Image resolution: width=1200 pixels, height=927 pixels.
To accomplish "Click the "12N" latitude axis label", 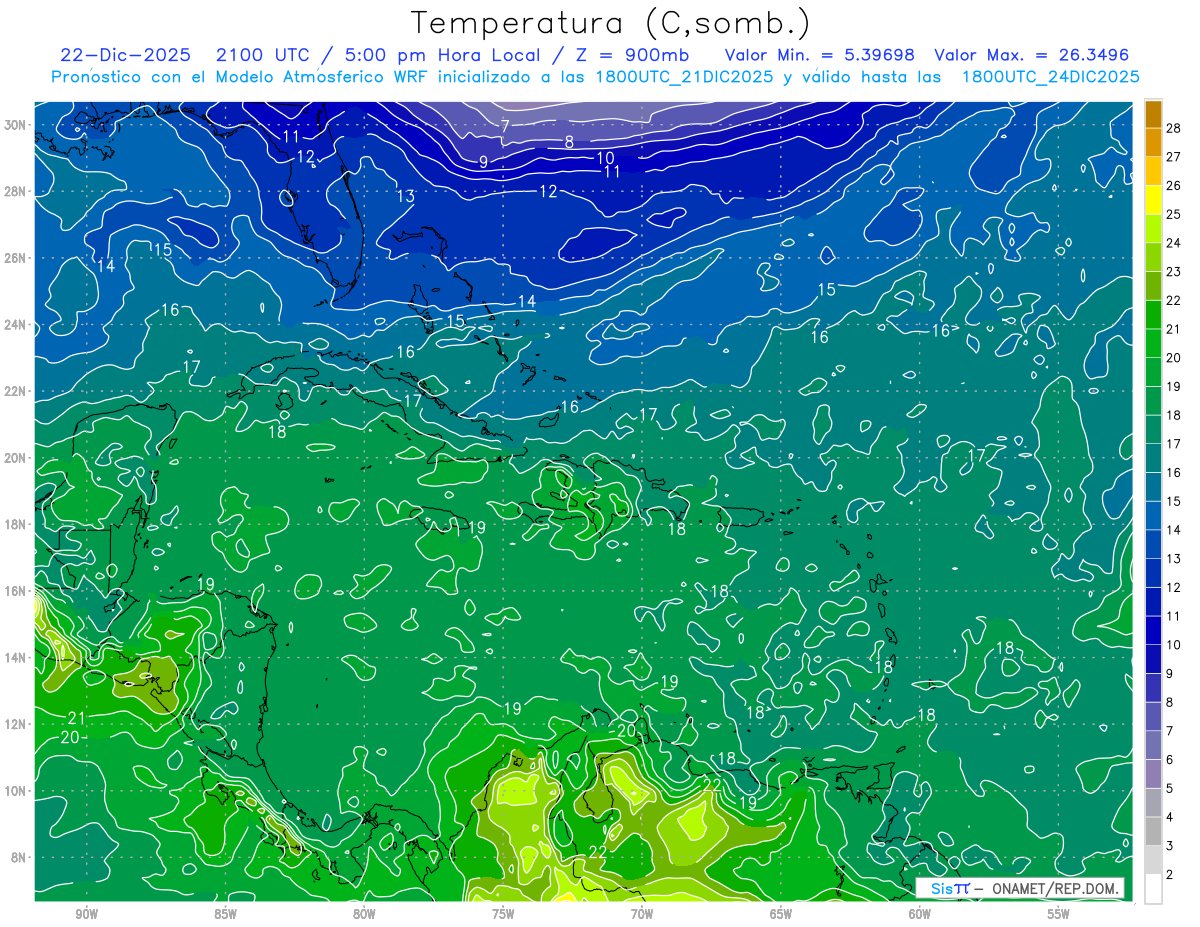I will pos(16,724).
